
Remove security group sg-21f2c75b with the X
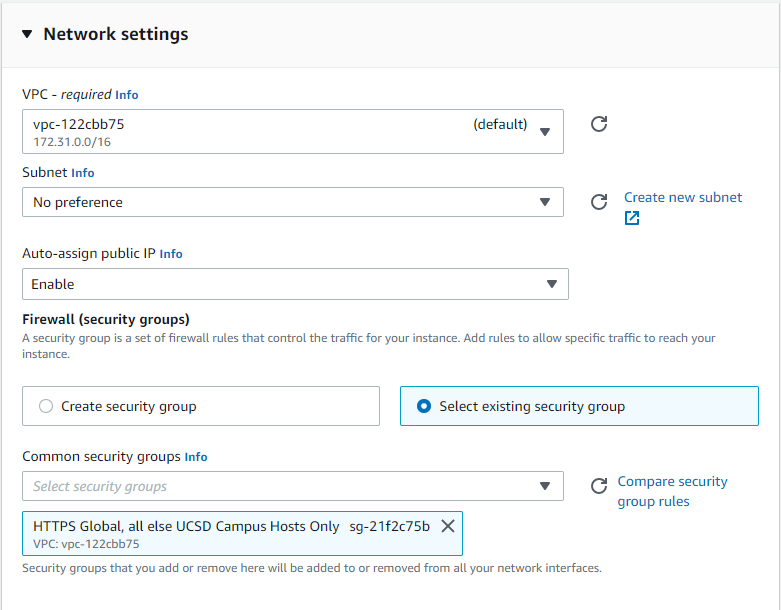coord(448,526)
